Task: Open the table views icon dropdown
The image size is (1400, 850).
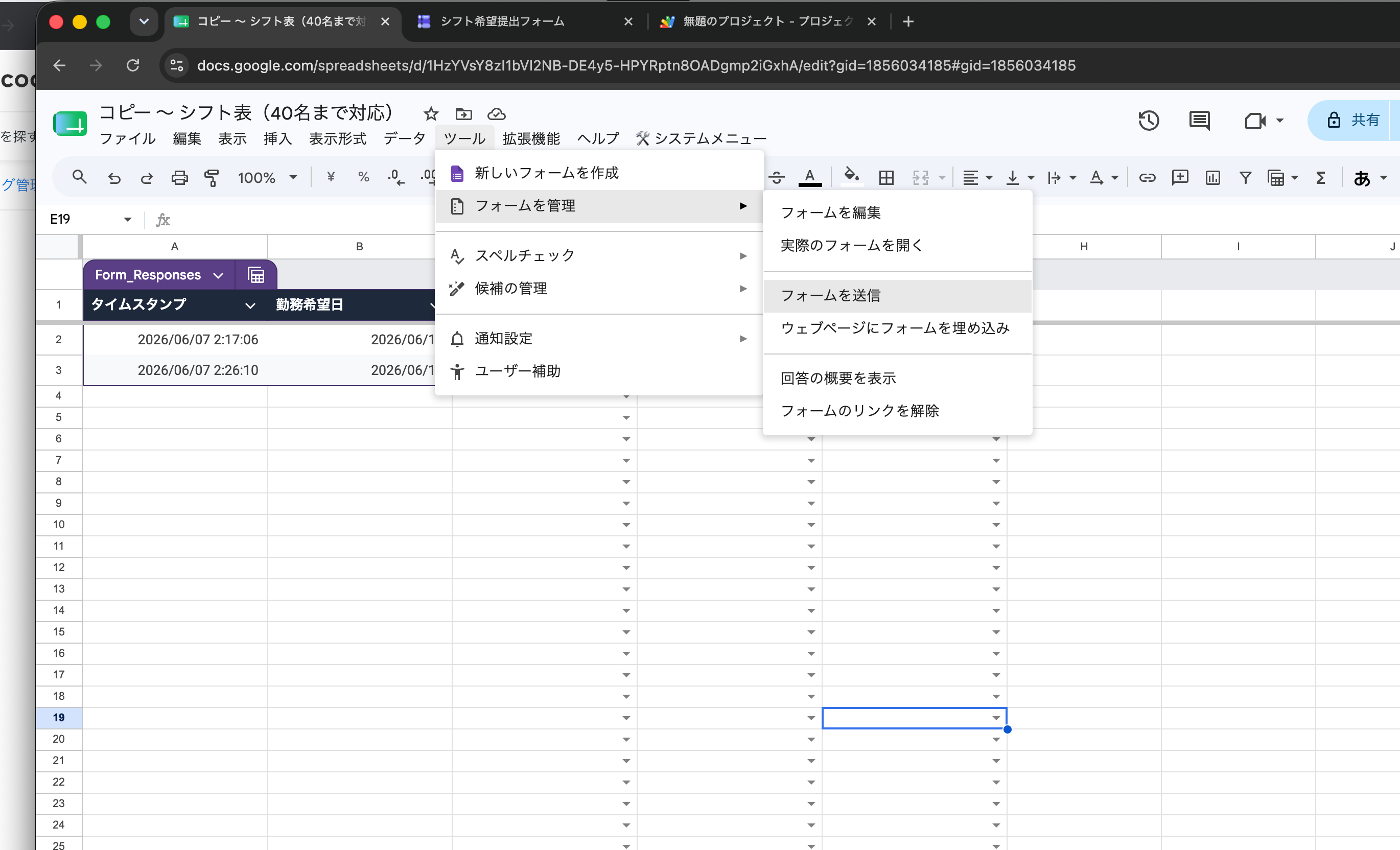Action: (1282, 178)
